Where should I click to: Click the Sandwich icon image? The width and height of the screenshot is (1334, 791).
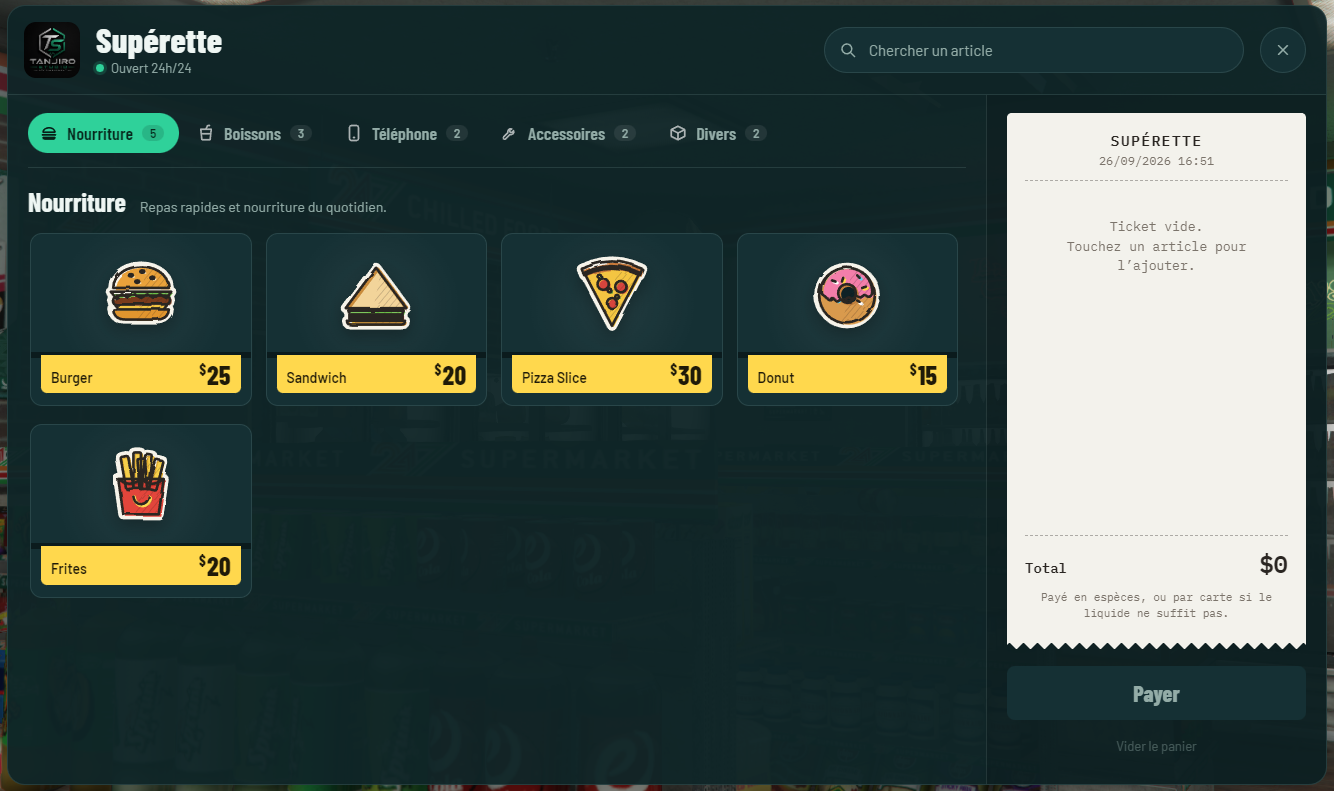pos(376,296)
